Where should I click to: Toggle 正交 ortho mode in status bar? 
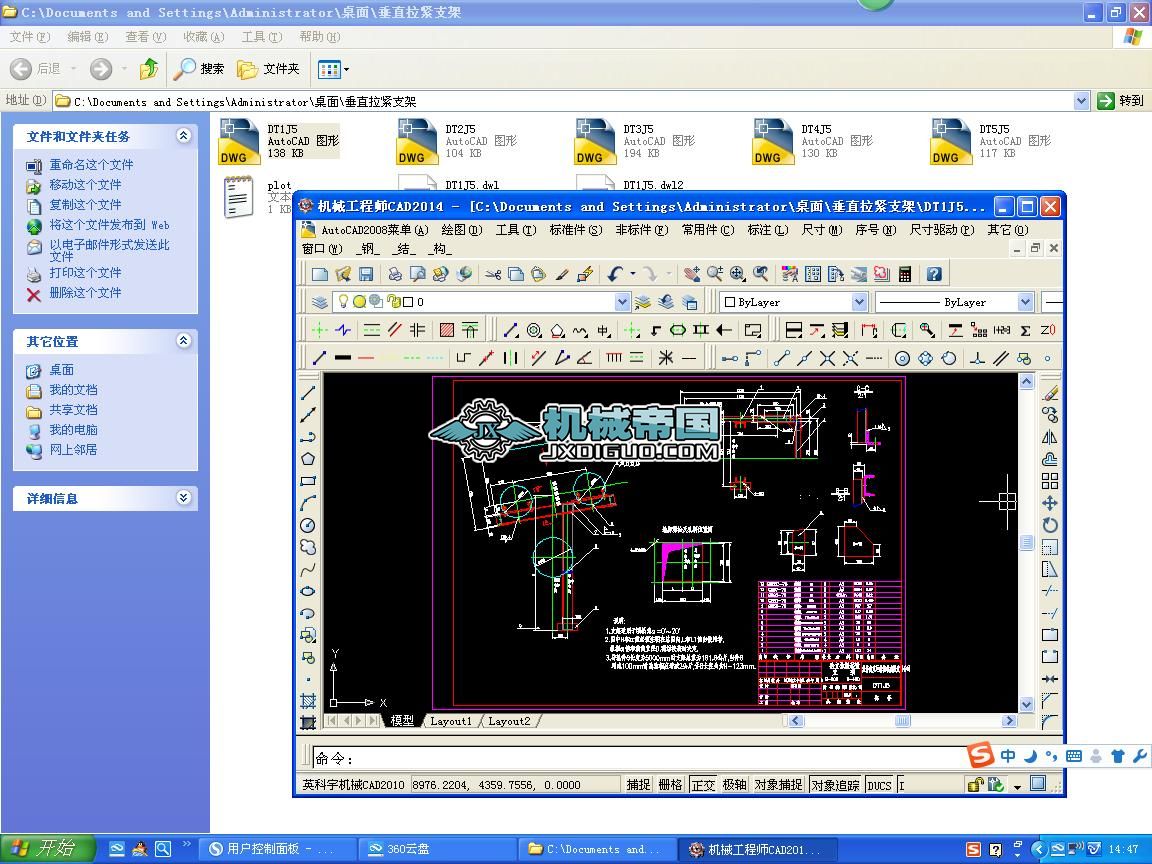(x=703, y=785)
